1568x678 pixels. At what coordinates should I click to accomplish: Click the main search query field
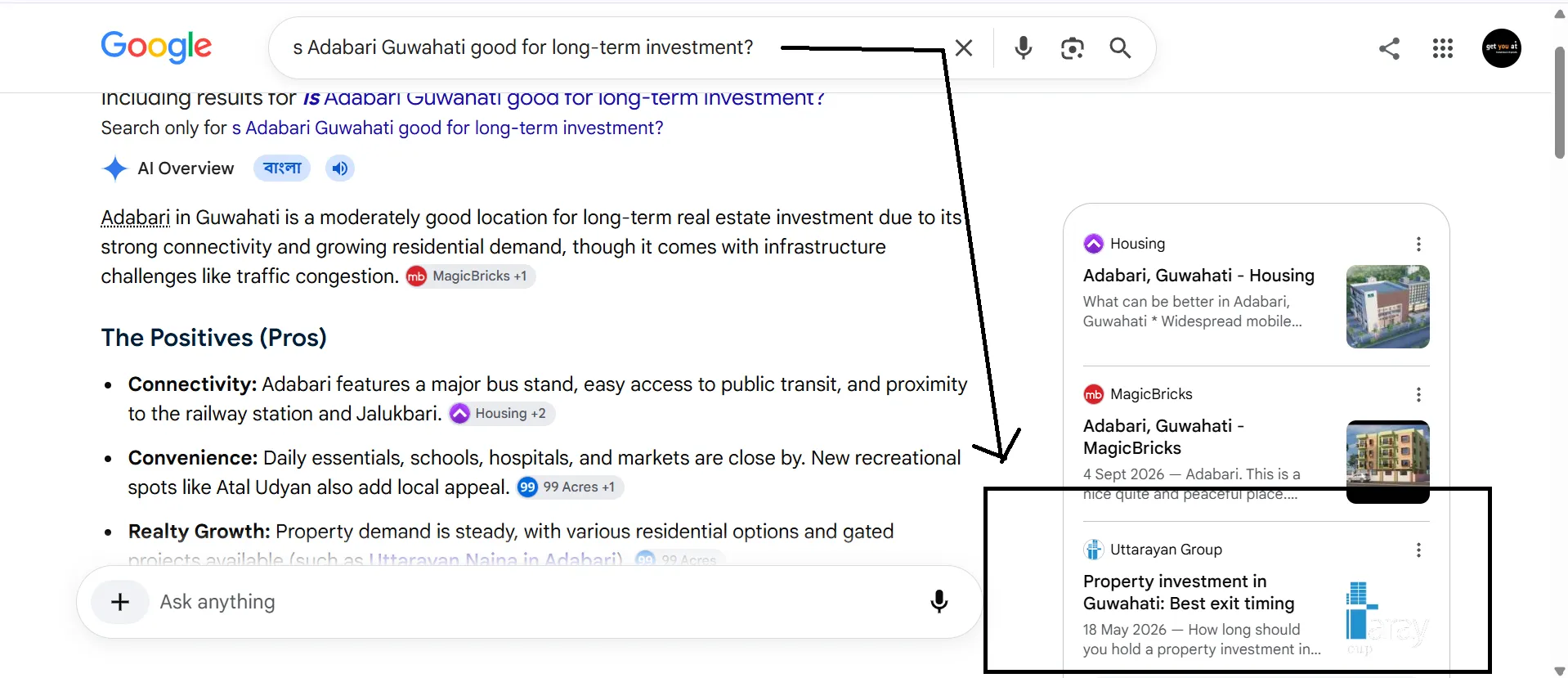(x=523, y=47)
